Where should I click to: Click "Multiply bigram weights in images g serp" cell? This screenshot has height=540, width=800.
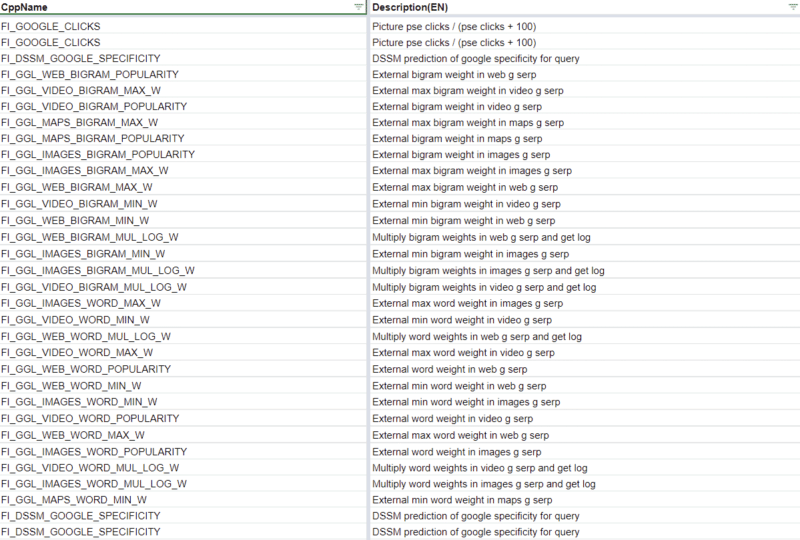coord(584,271)
